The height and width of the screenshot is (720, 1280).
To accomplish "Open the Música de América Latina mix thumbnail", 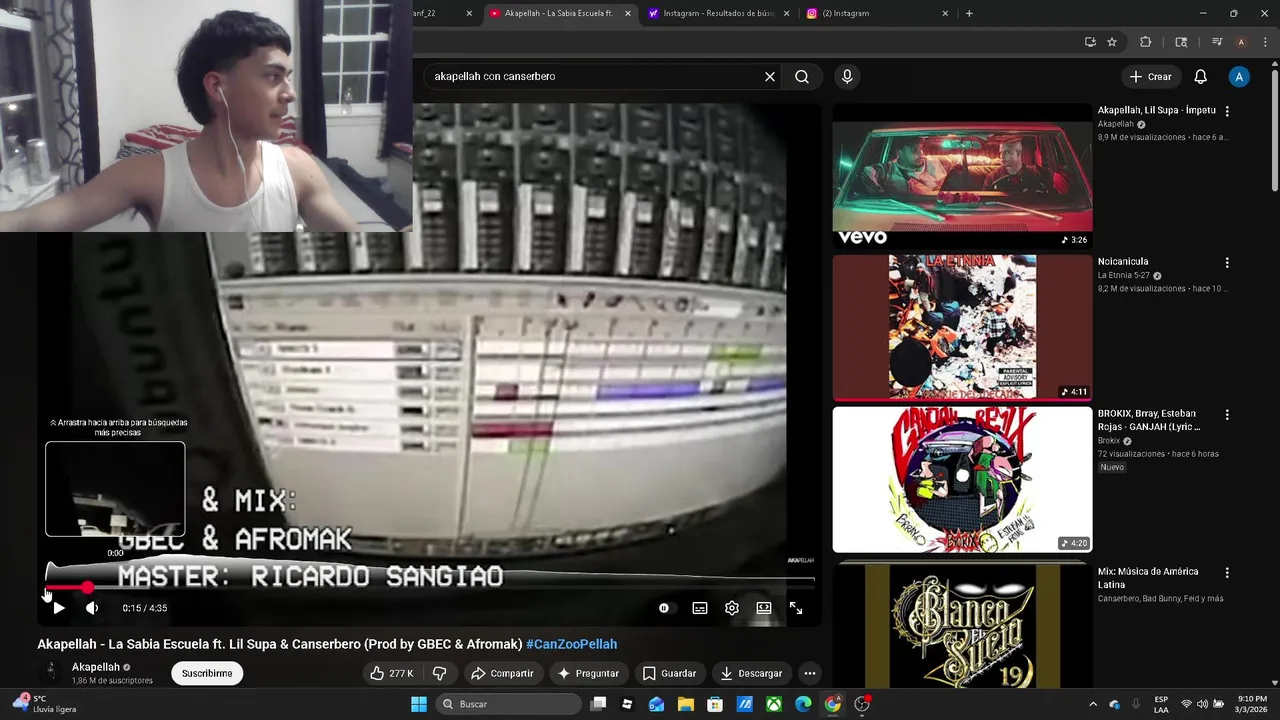I will (962, 625).
